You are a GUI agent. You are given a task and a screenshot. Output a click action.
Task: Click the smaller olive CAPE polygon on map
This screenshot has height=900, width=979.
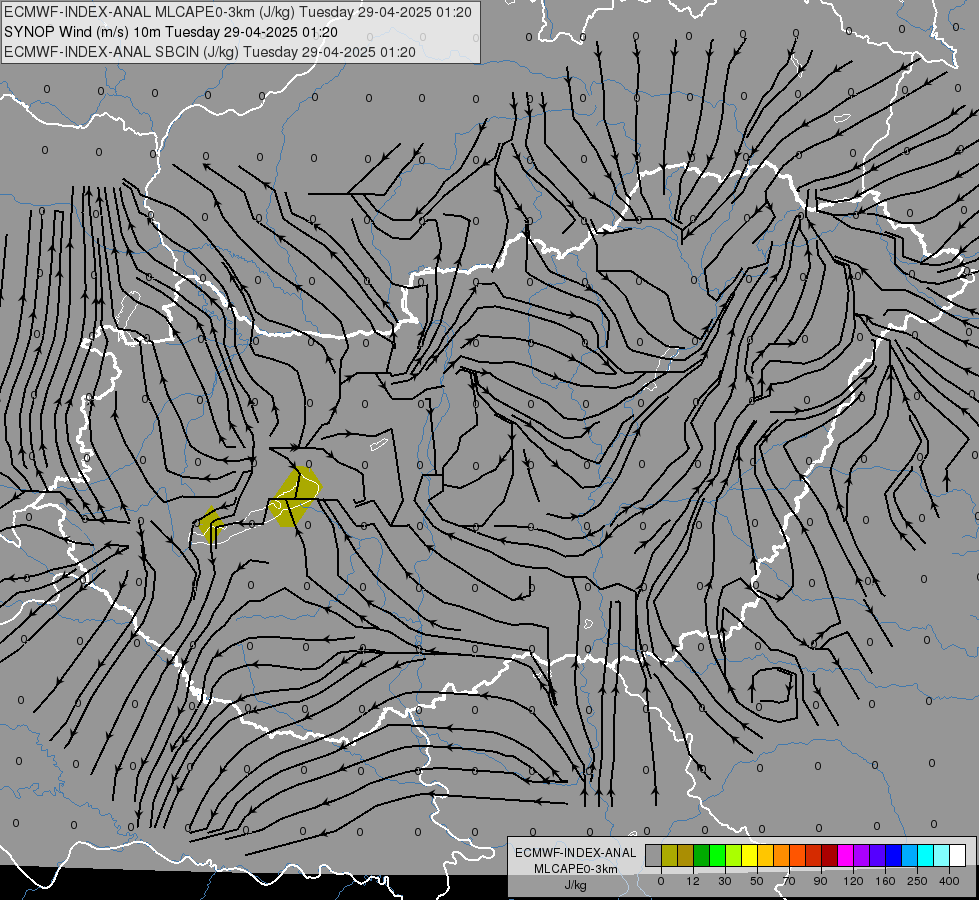coord(211,525)
